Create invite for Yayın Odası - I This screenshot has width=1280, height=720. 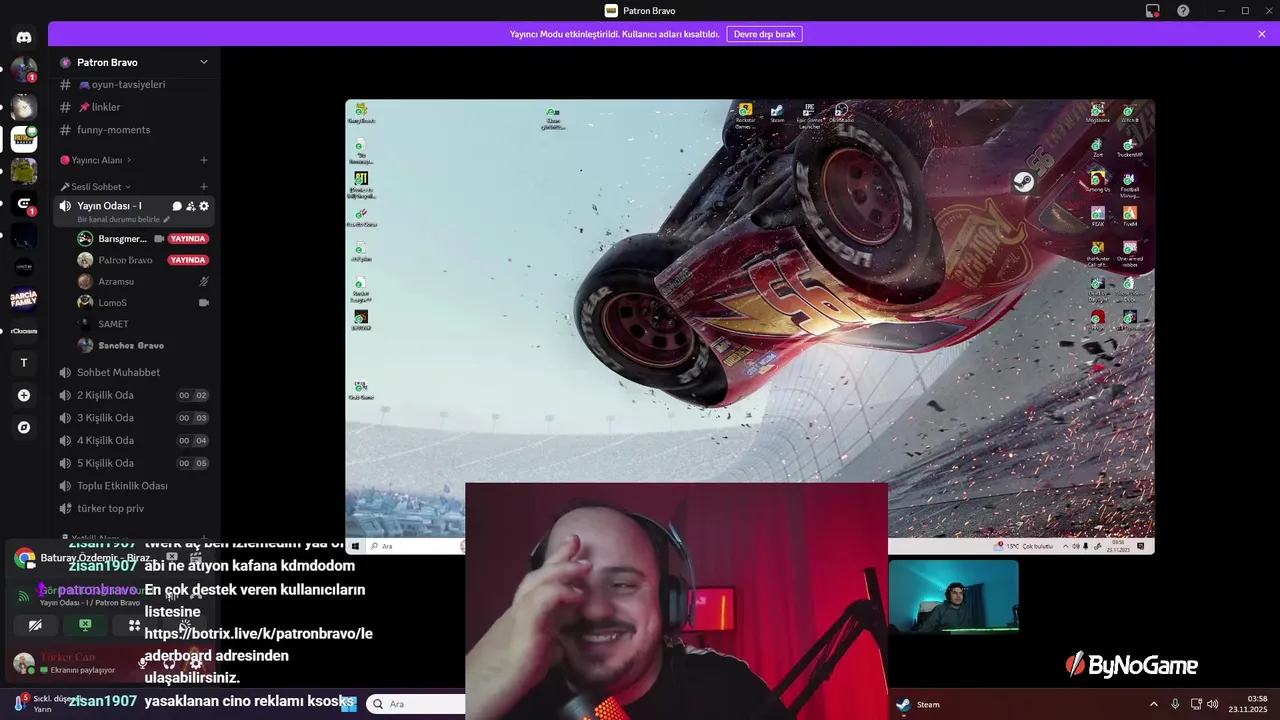pos(191,206)
